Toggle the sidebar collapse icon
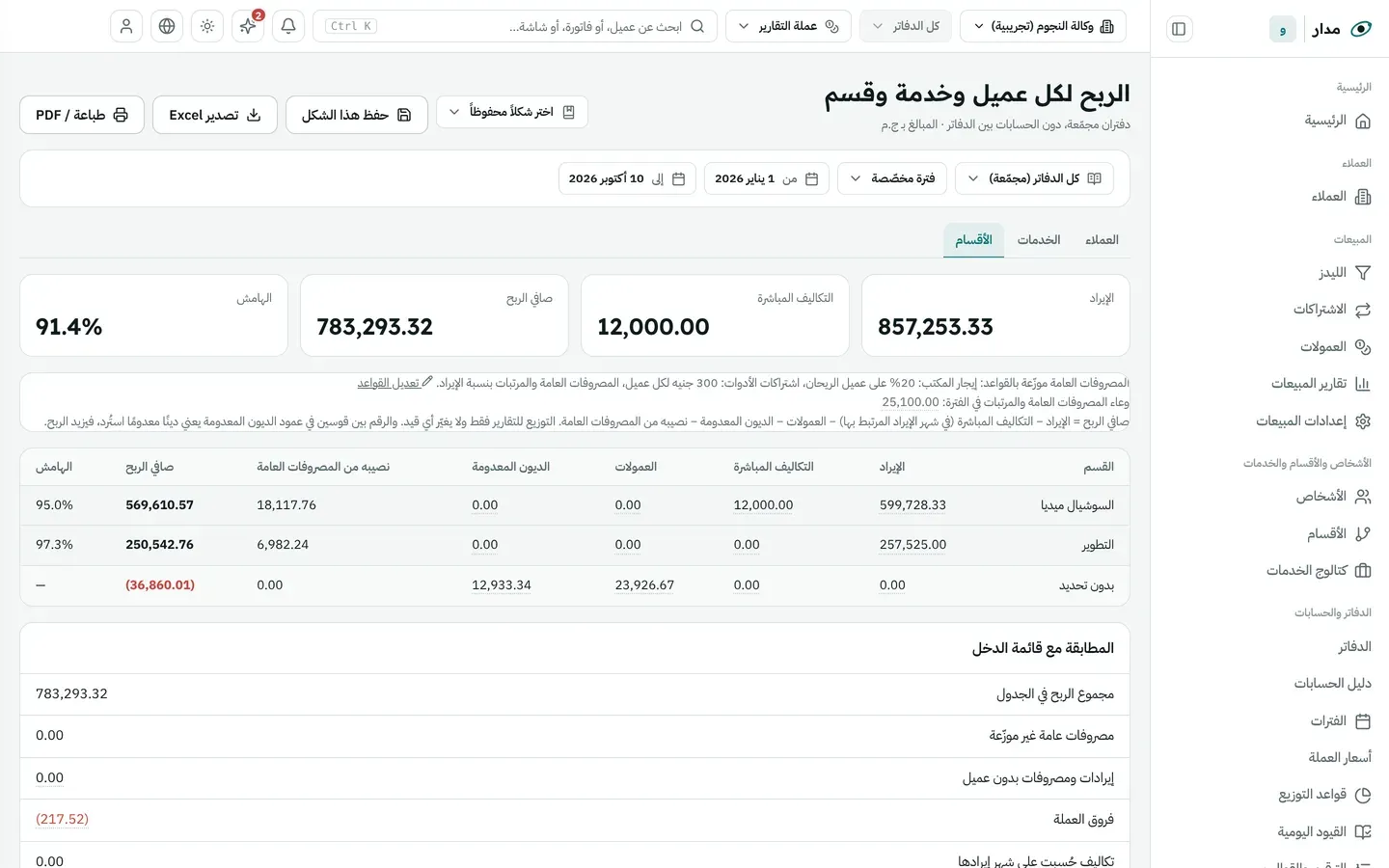The image size is (1389, 868). tap(1179, 29)
